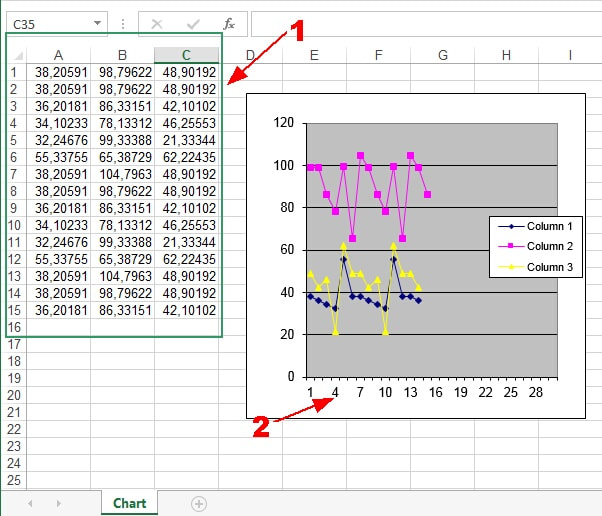Select the Column 1 legend entry
Image resolution: width=602 pixels, height=516 pixels.
535,226
